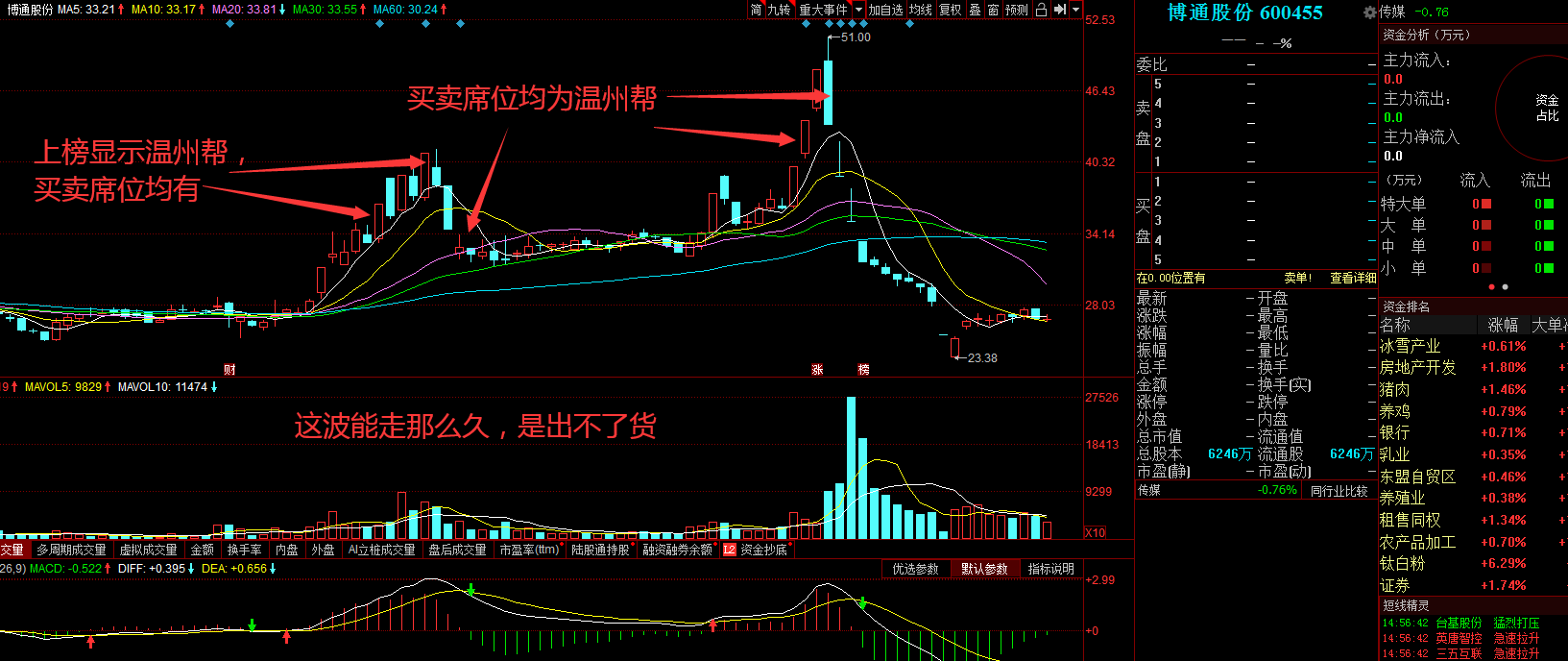Click 台基股份 in short-term alerts
Image resolution: width=1568 pixels, height=661 pixels.
[1459, 623]
